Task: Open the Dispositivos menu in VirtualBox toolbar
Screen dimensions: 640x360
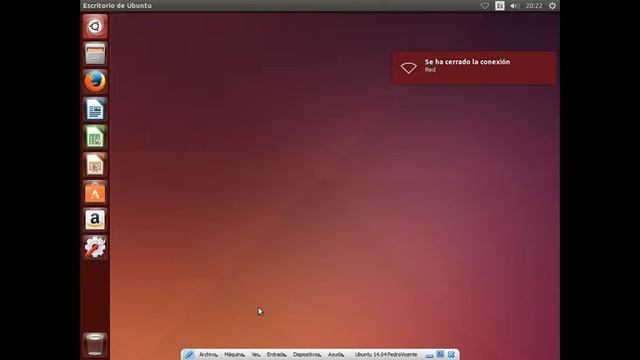Action: coord(307,355)
